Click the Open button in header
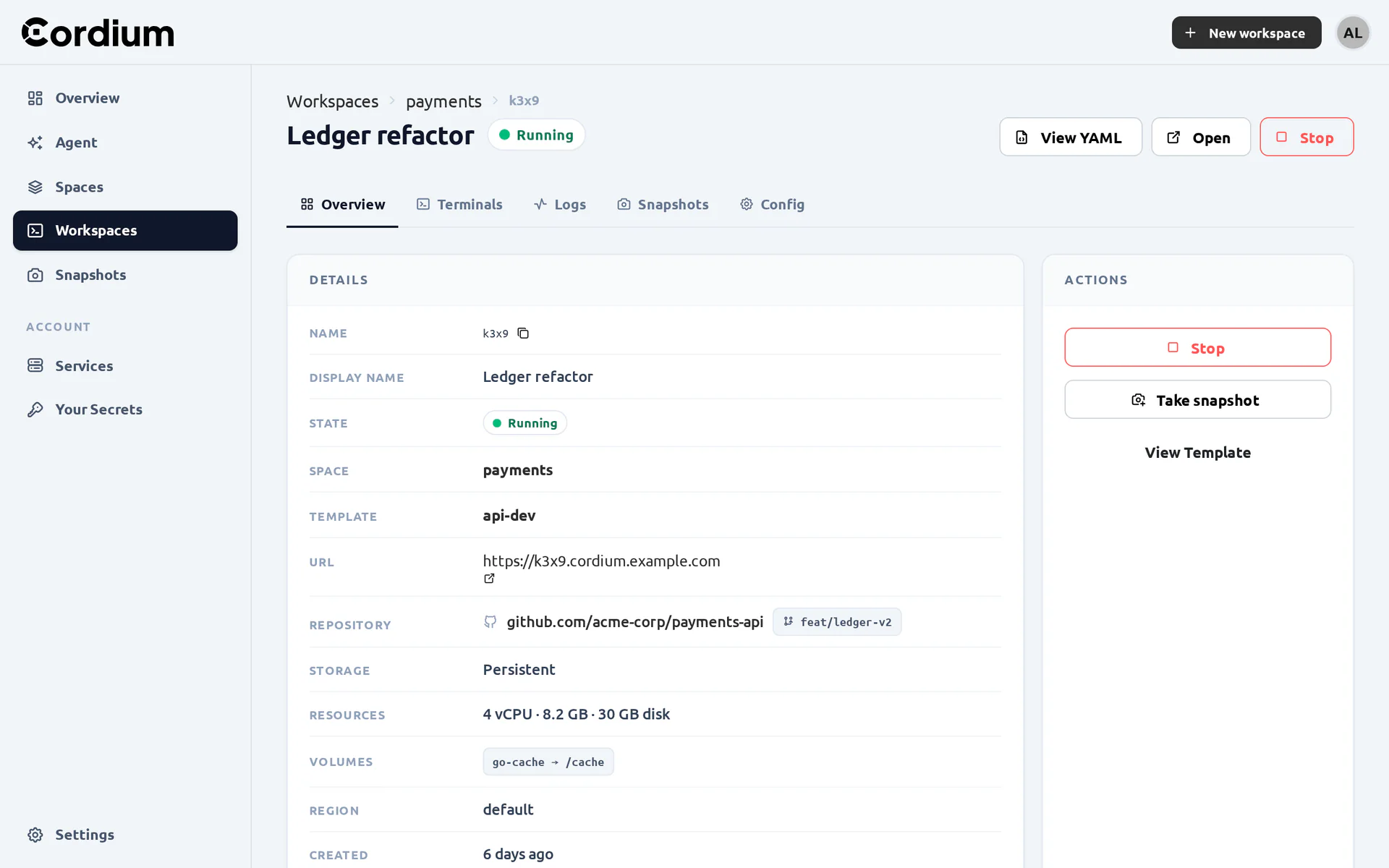 1201,137
